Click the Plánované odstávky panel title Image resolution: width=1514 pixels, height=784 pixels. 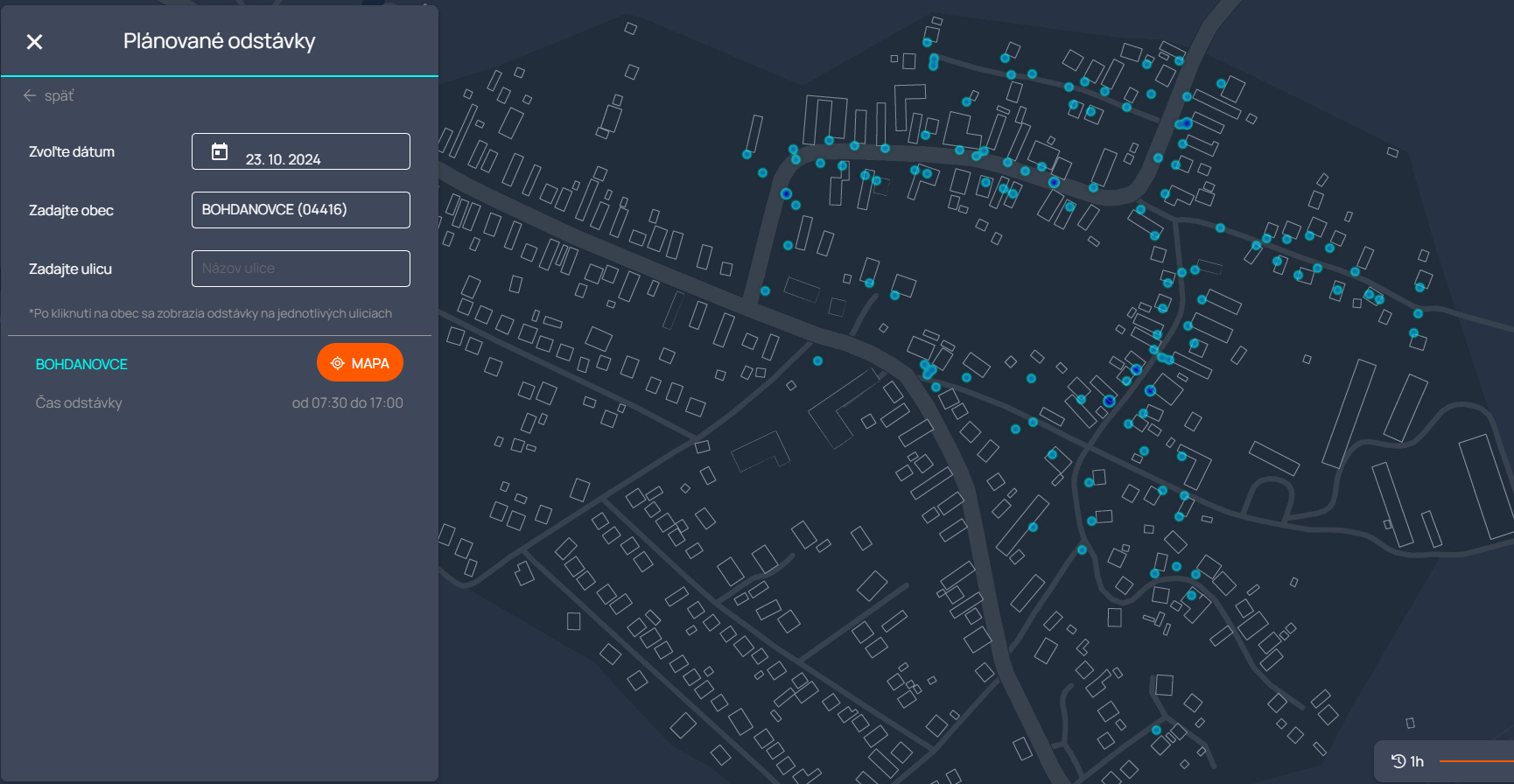pos(219,41)
